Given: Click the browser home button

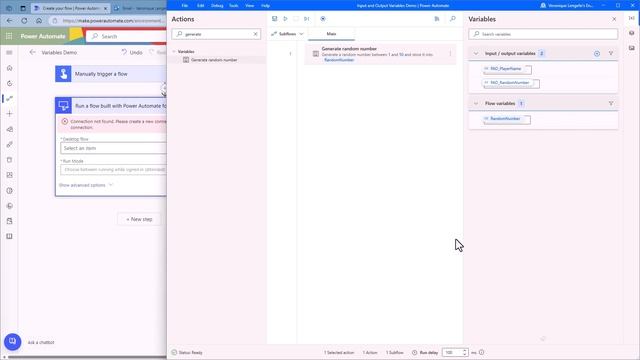Looking at the screenshot, I should tap(39, 20).
